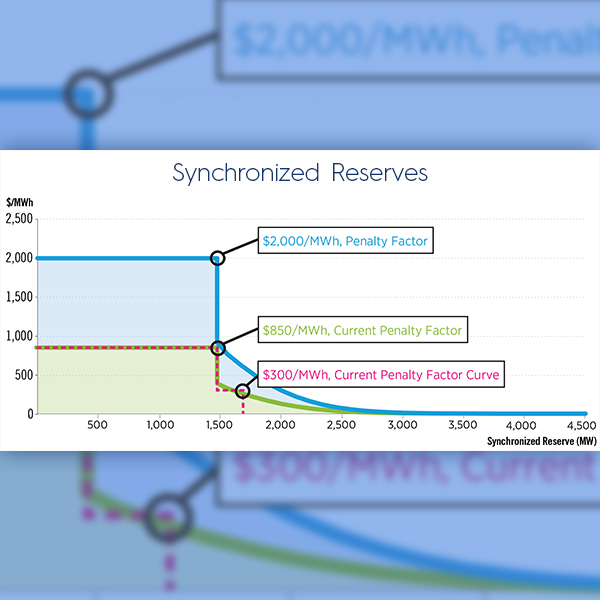600x600 pixels.
Task: Select the "$300/MWh, Current Penalty Factor Curve" label
Action: (x=381, y=375)
